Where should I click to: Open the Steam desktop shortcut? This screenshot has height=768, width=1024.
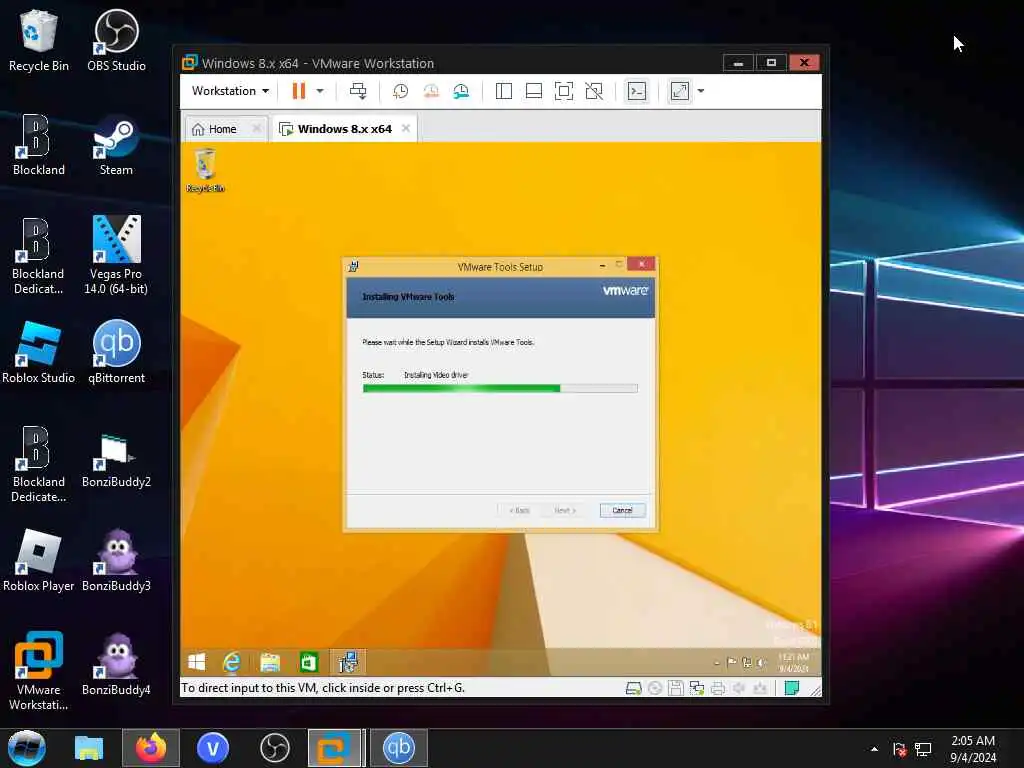116,145
